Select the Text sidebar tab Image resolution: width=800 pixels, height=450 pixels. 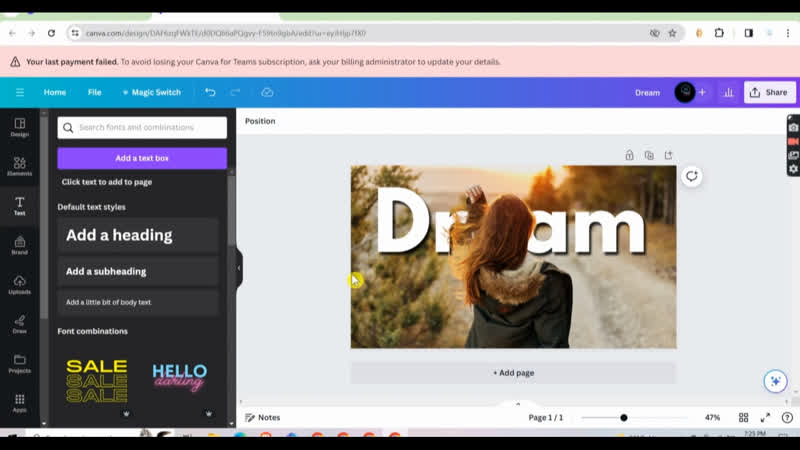(x=19, y=206)
